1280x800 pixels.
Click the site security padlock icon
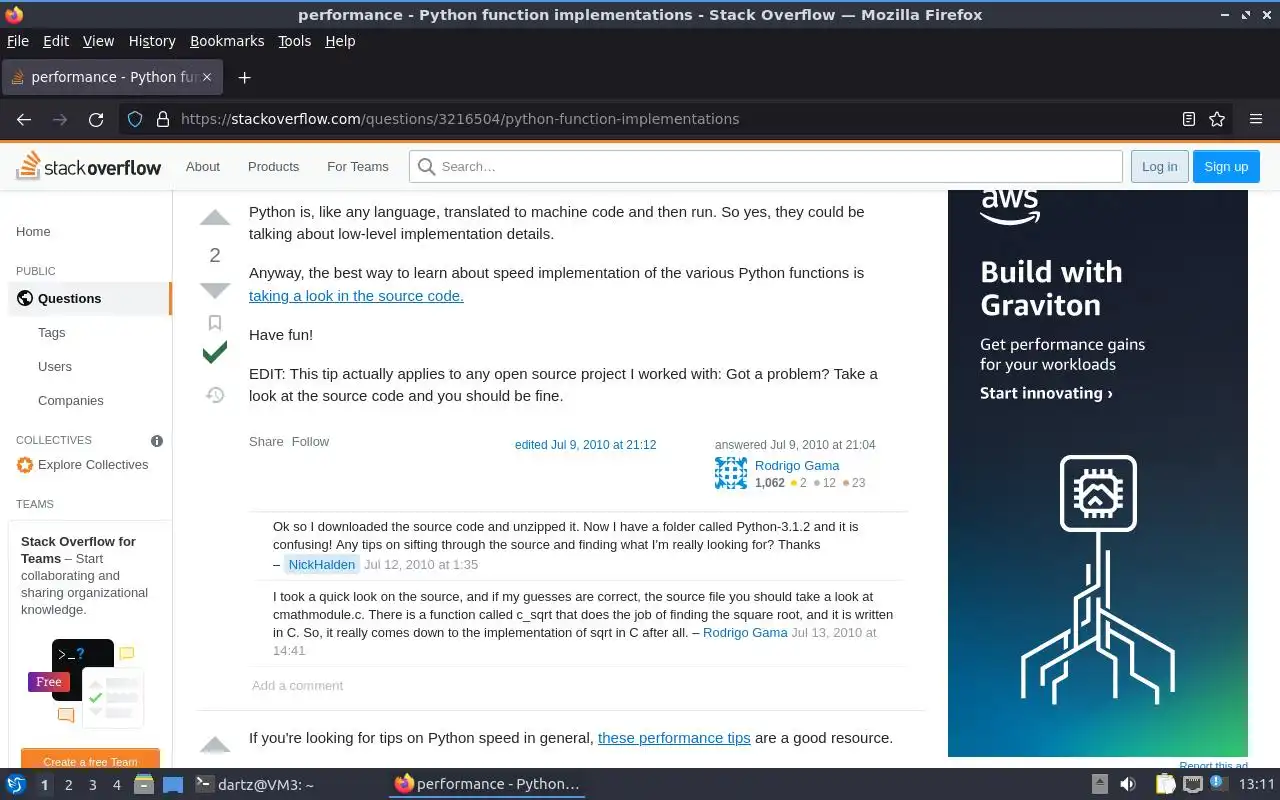(163, 119)
